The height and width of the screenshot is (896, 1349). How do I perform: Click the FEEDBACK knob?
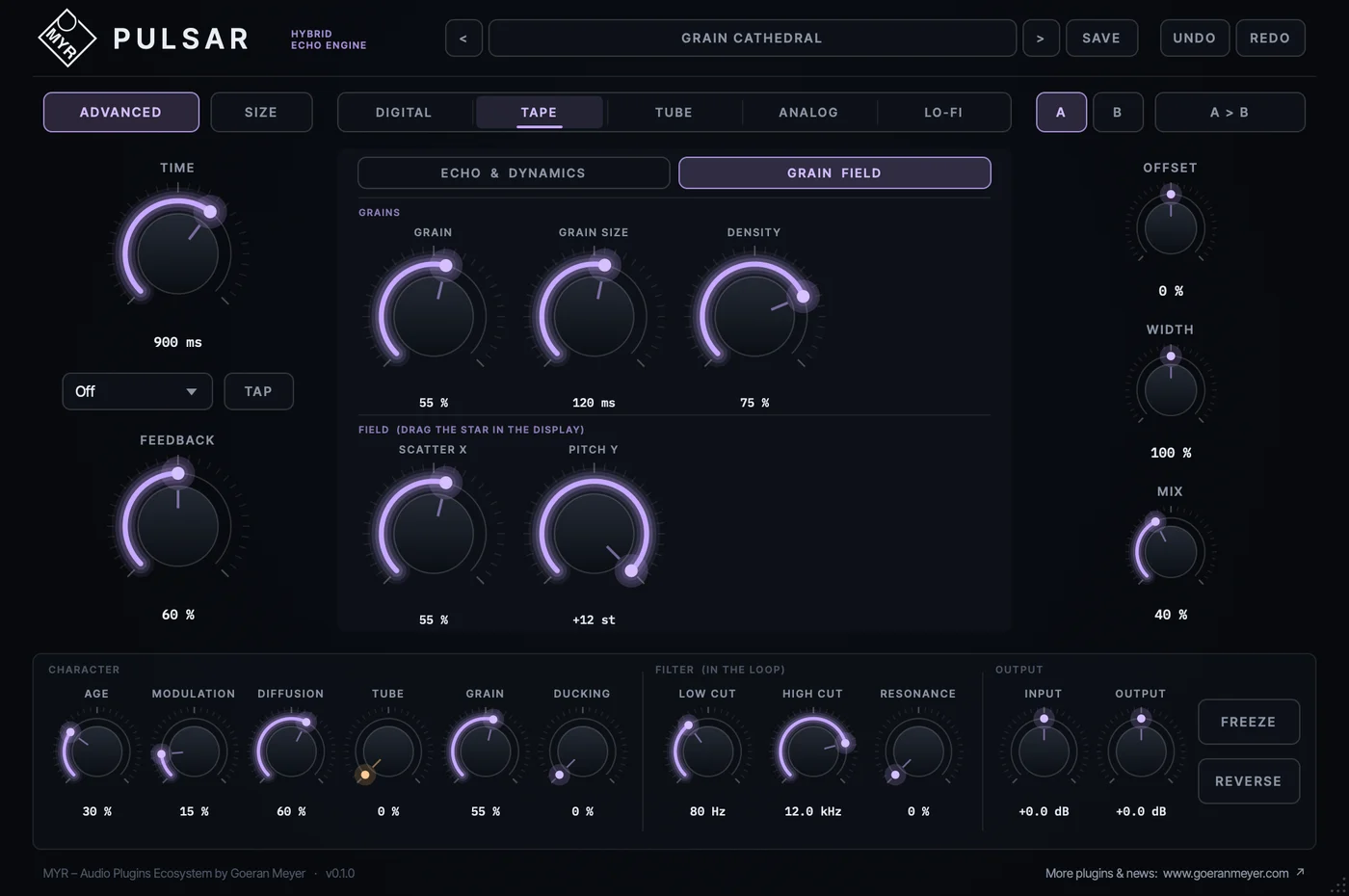pyautogui.click(x=177, y=526)
